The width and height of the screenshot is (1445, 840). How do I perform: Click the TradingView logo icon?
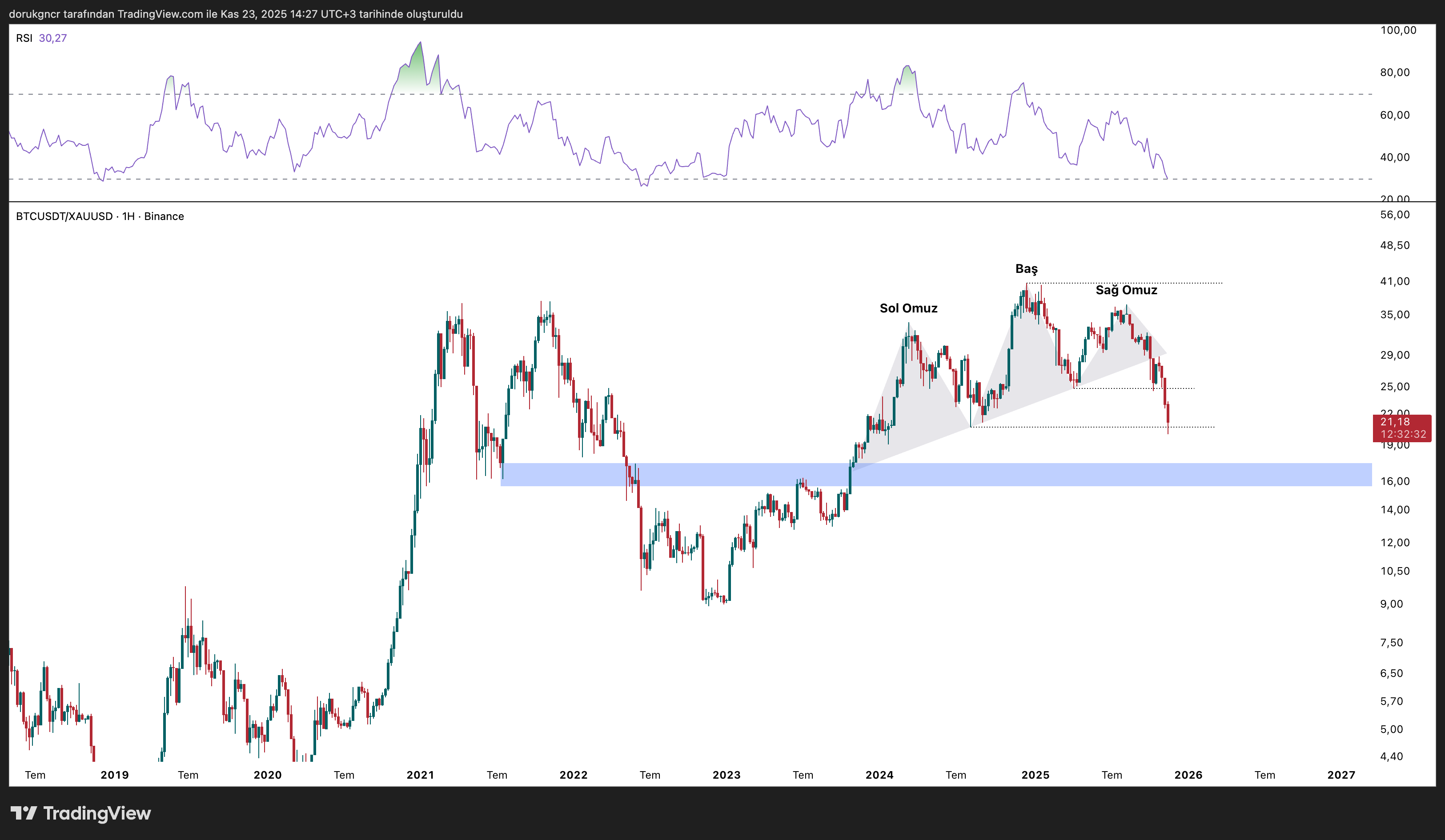pyautogui.click(x=24, y=812)
